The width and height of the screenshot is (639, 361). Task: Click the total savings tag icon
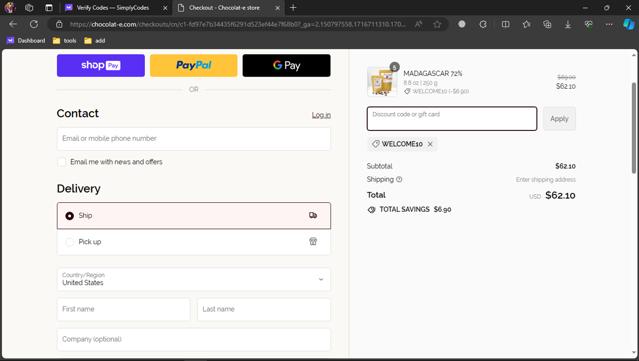[x=371, y=209]
